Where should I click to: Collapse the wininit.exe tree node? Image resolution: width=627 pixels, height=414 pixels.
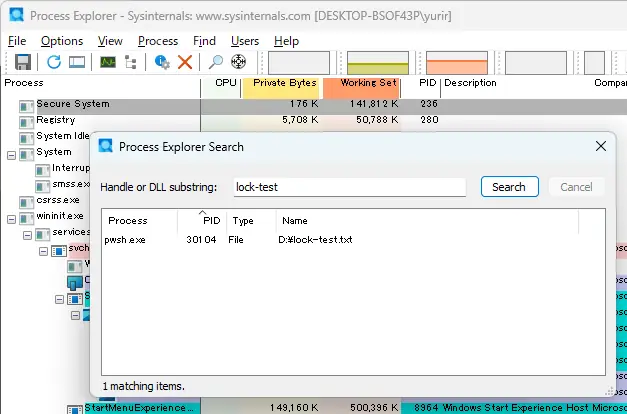point(12,219)
